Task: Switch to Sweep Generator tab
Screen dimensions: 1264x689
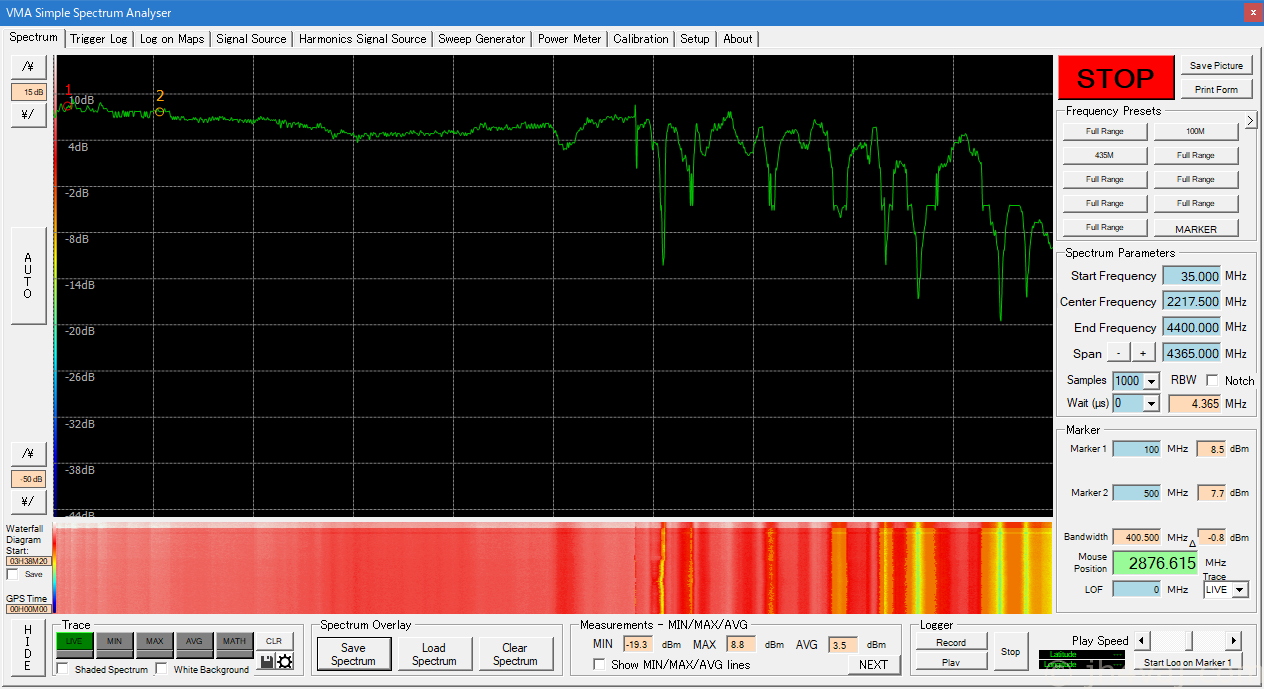Action: [x=482, y=39]
